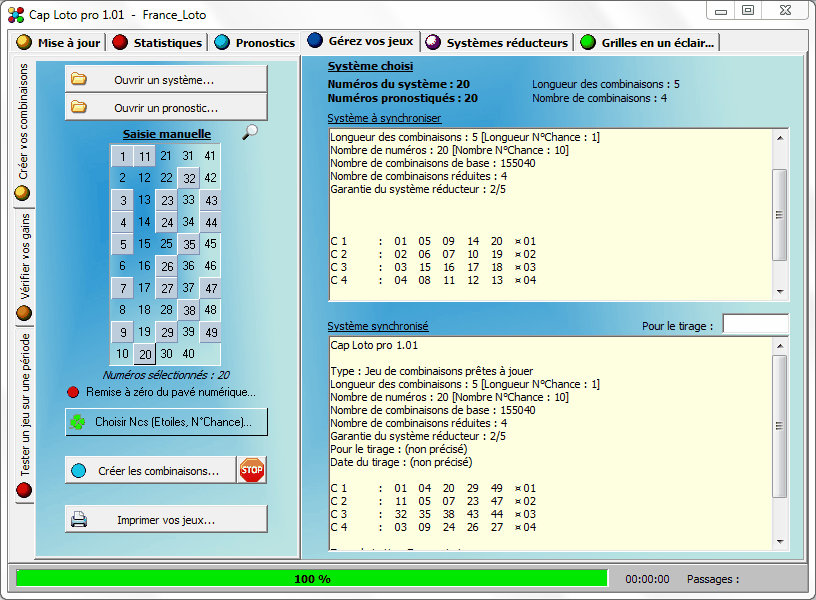This screenshot has width=816, height=600.
Task: Click Imprimer vos jeux button
Action: click(166, 519)
